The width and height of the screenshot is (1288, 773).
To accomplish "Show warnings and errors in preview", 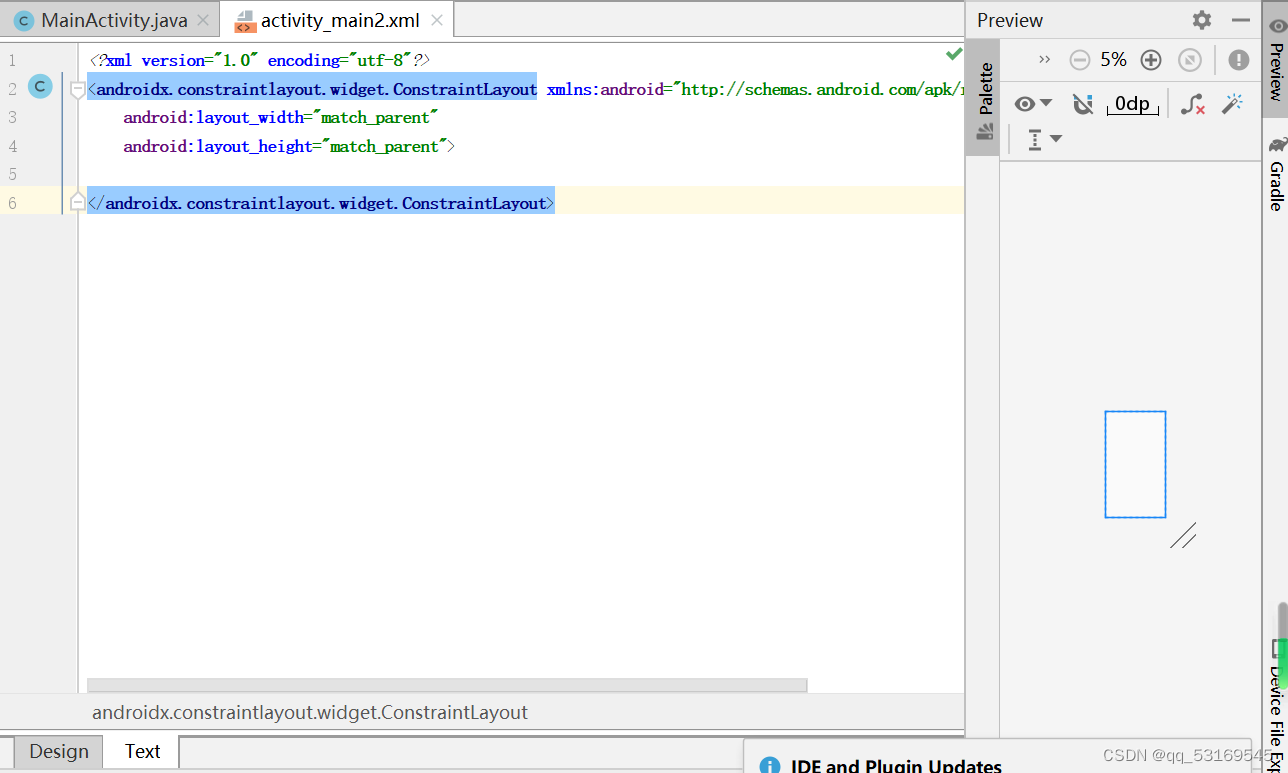I will [x=1238, y=59].
